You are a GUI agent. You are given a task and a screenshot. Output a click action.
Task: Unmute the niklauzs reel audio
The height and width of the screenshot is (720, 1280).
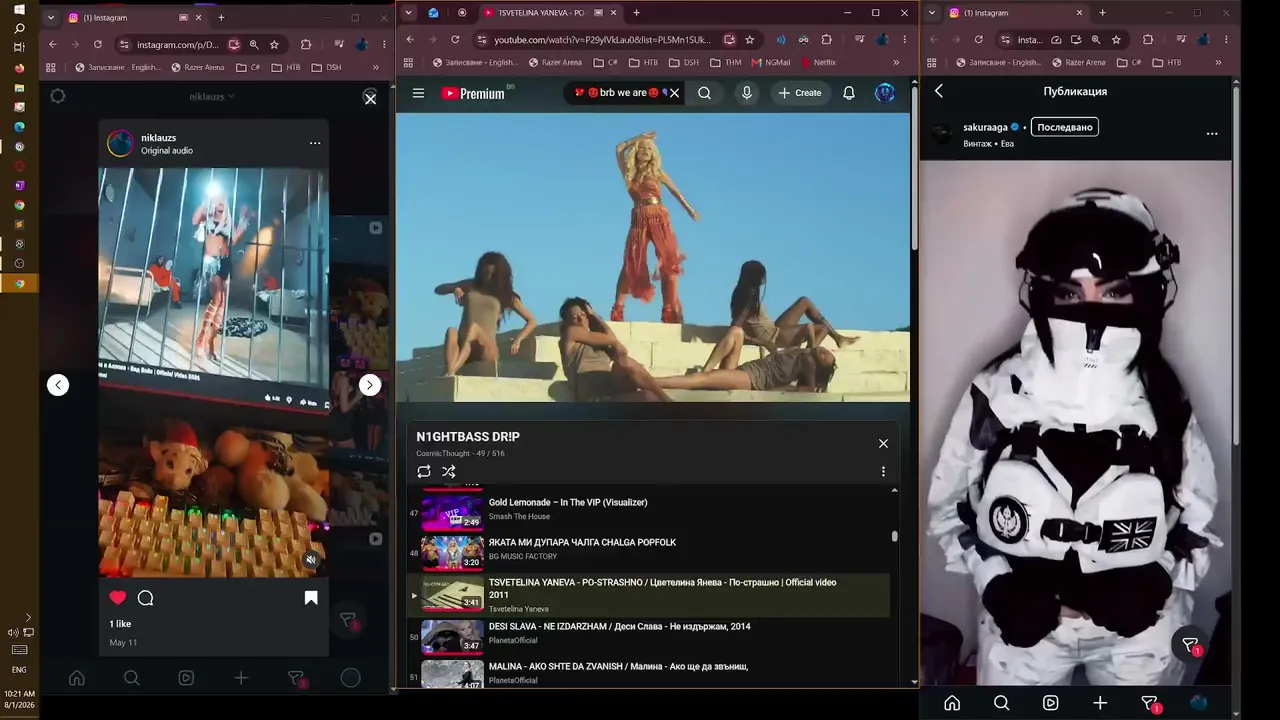[311, 560]
